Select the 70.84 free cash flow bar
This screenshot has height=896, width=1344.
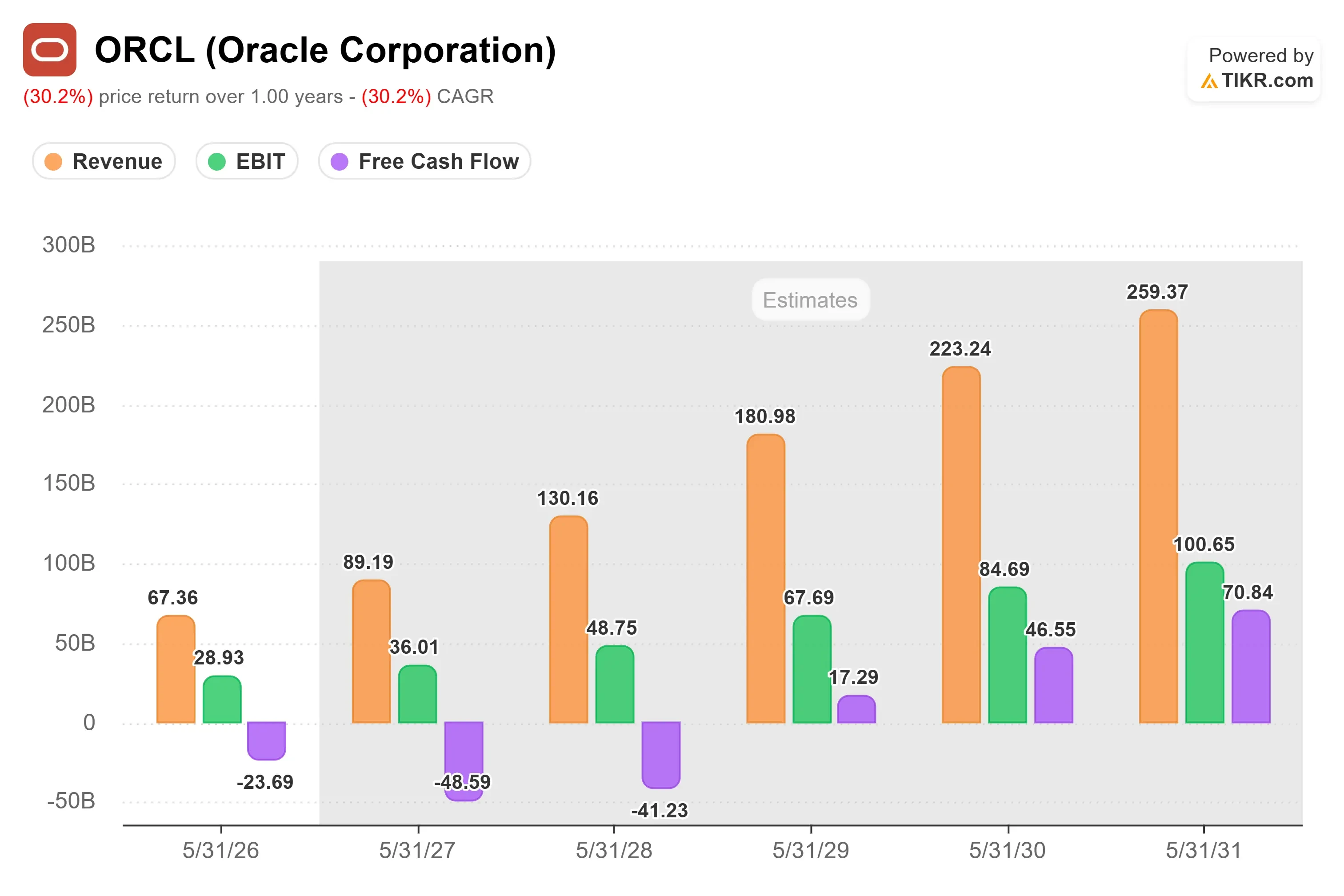(1252, 666)
